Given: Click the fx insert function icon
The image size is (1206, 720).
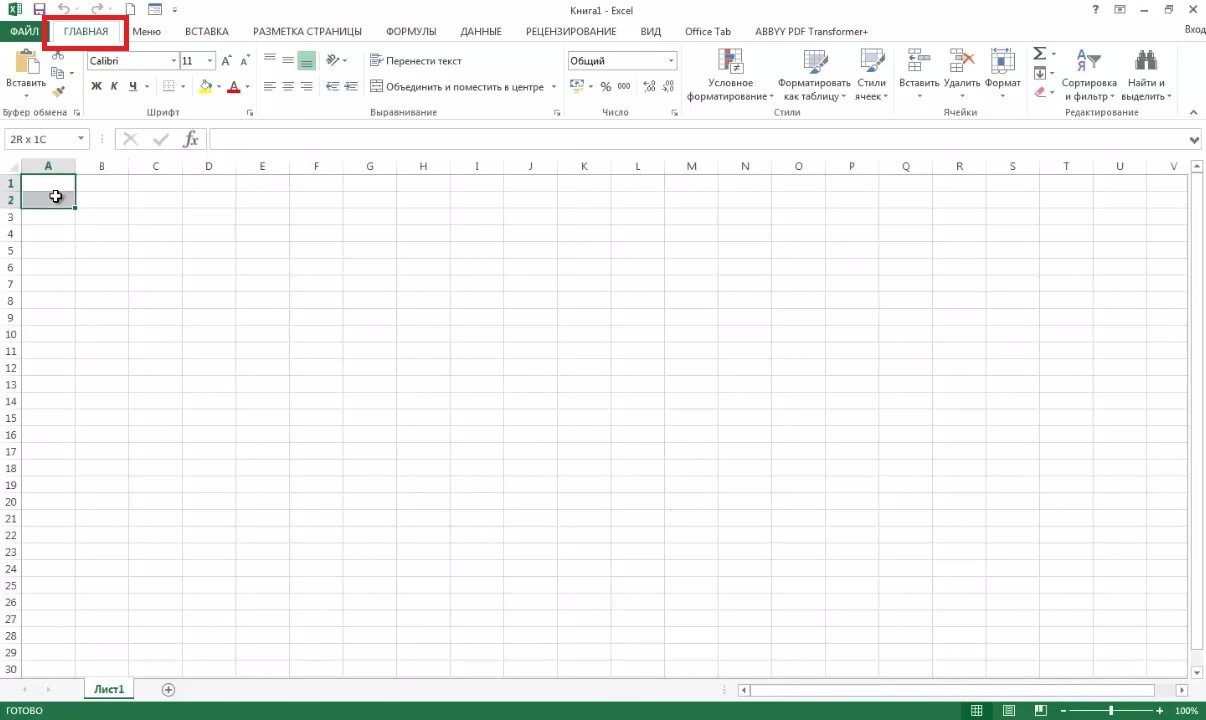Looking at the screenshot, I should click(191, 139).
